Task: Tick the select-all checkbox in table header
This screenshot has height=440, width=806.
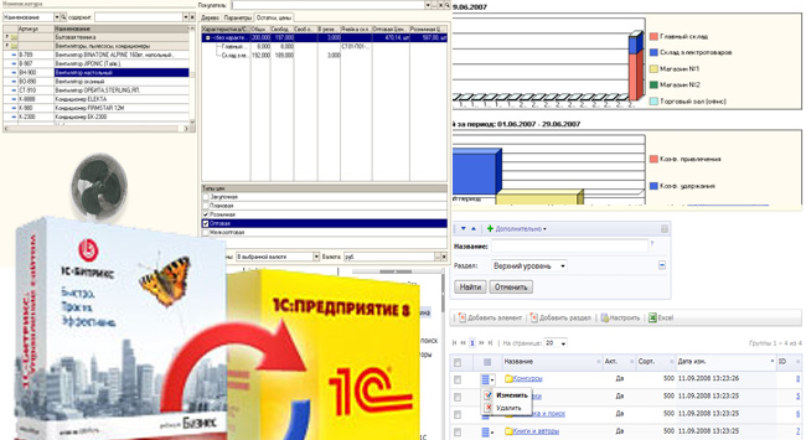Action: tap(457, 363)
